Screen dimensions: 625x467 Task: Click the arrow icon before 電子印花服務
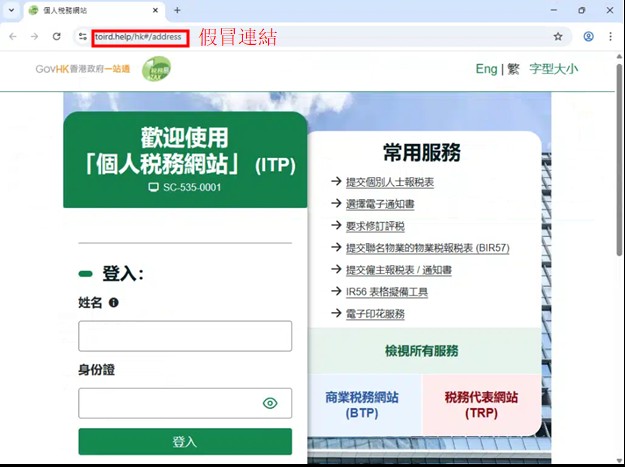tap(336, 313)
